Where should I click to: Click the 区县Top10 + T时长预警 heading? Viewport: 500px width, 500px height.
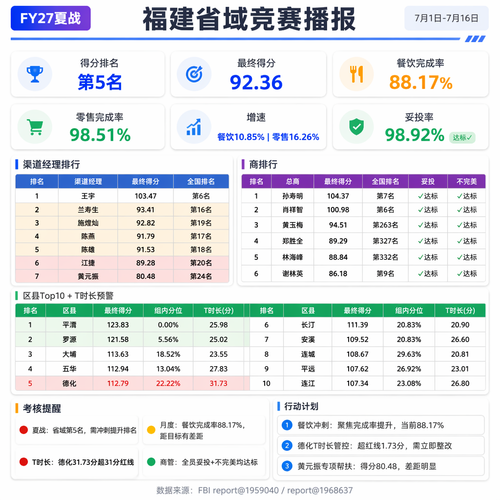pyautogui.click(x=68, y=296)
